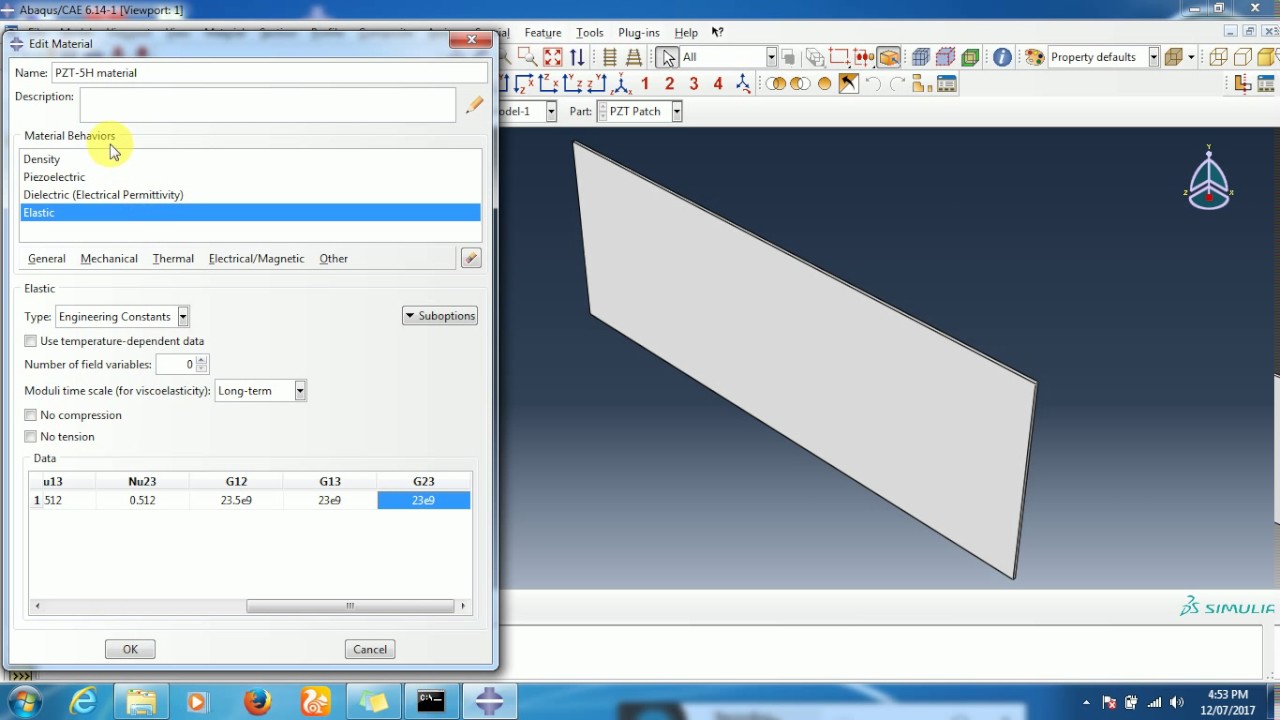The image size is (1280, 720).
Task: Click OK in Edit Material dialog
Action: 130,649
